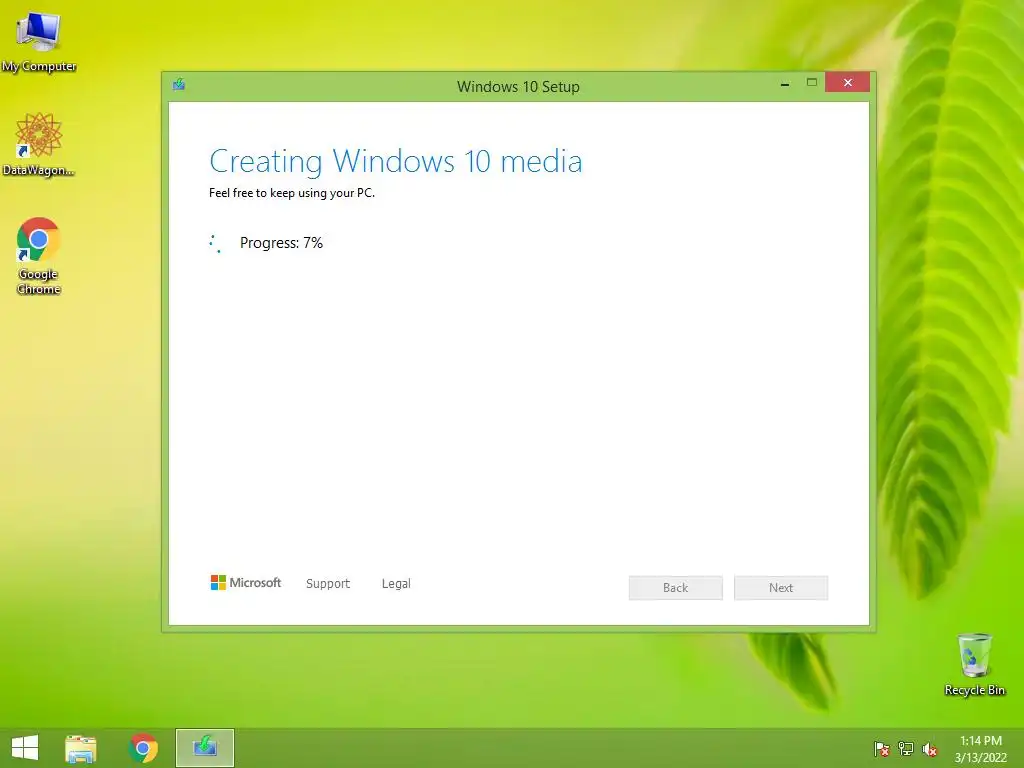
Task: Open Action Center flag tray icon
Action: pos(882,749)
